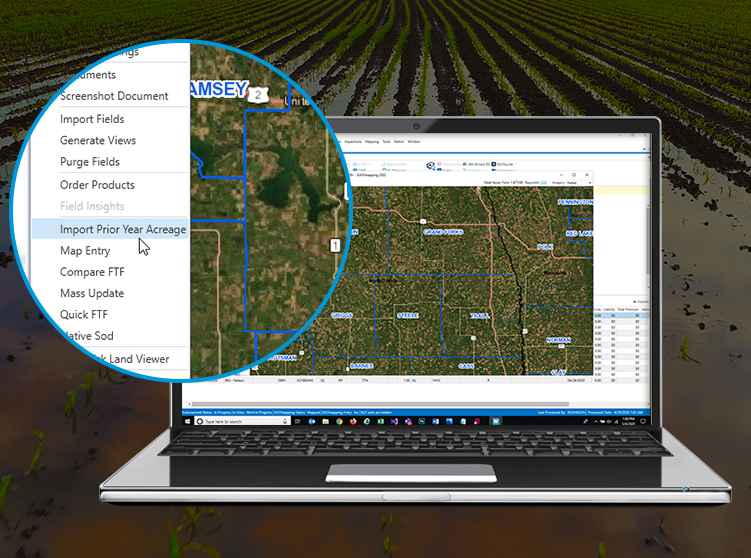Select Purge Fields in the menu
Image resolution: width=751 pixels, height=558 pixels.
click(x=90, y=162)
